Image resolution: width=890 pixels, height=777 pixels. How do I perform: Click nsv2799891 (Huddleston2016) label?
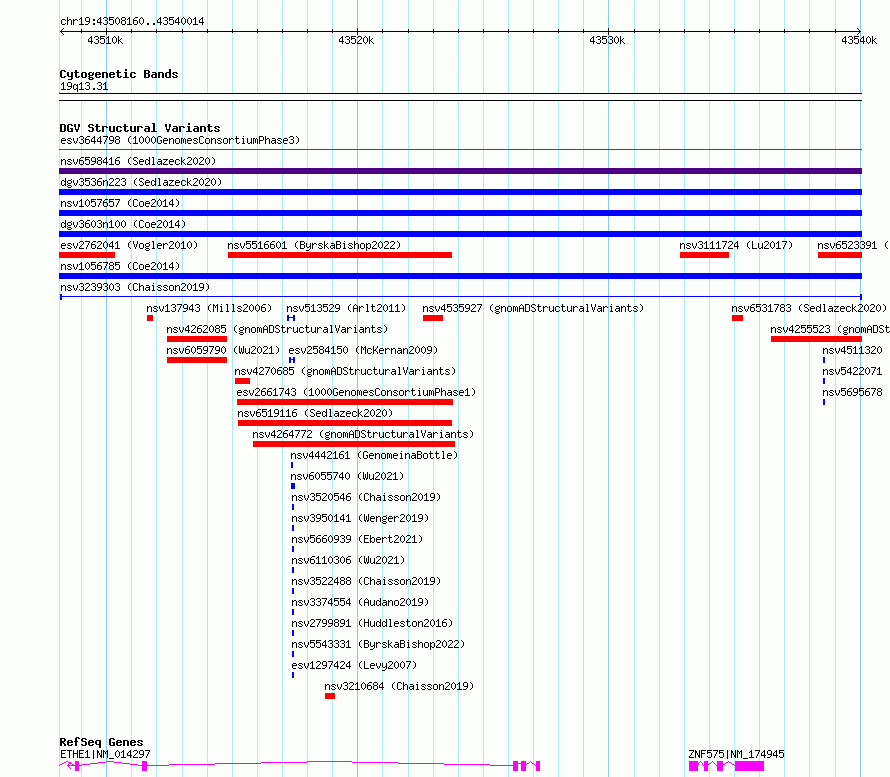click(372, 623)
